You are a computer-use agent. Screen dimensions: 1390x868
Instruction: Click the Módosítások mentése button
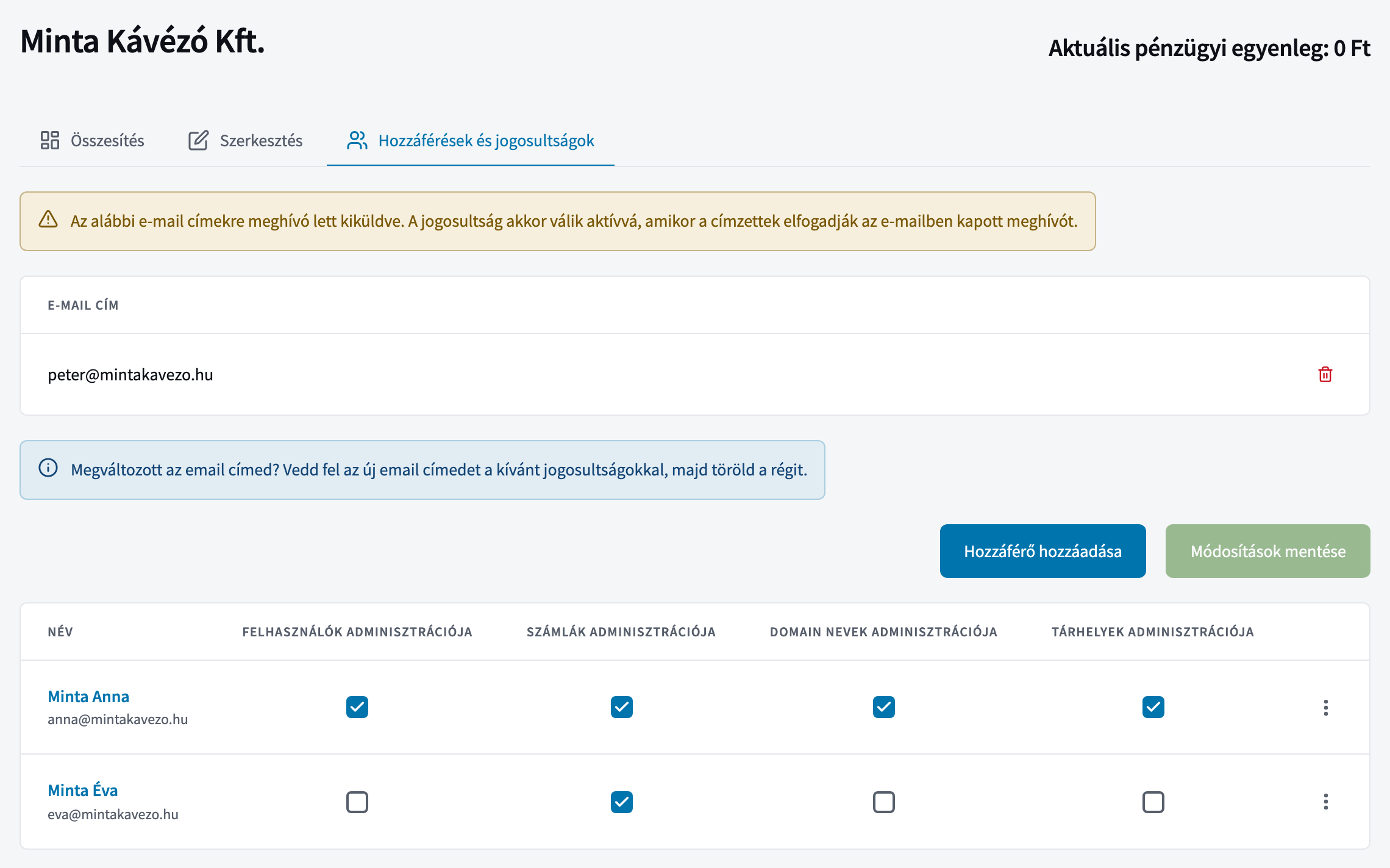pos(1268,551)
